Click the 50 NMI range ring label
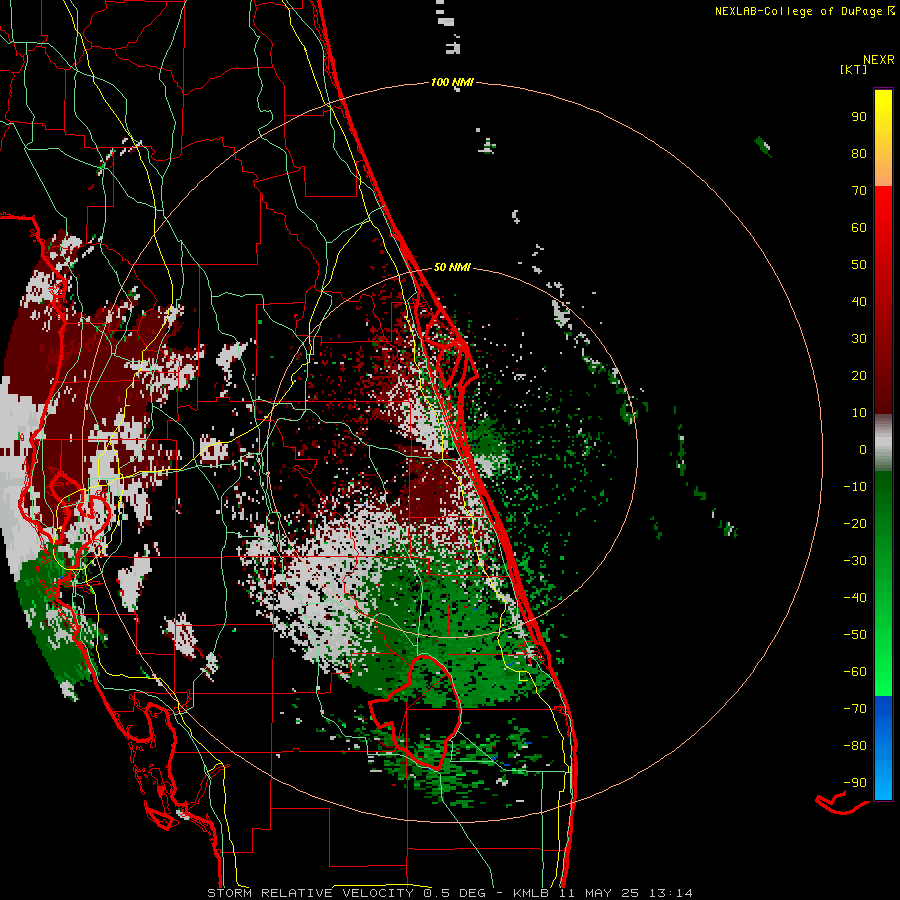This screenshot has height=900, width=900. 452,267
